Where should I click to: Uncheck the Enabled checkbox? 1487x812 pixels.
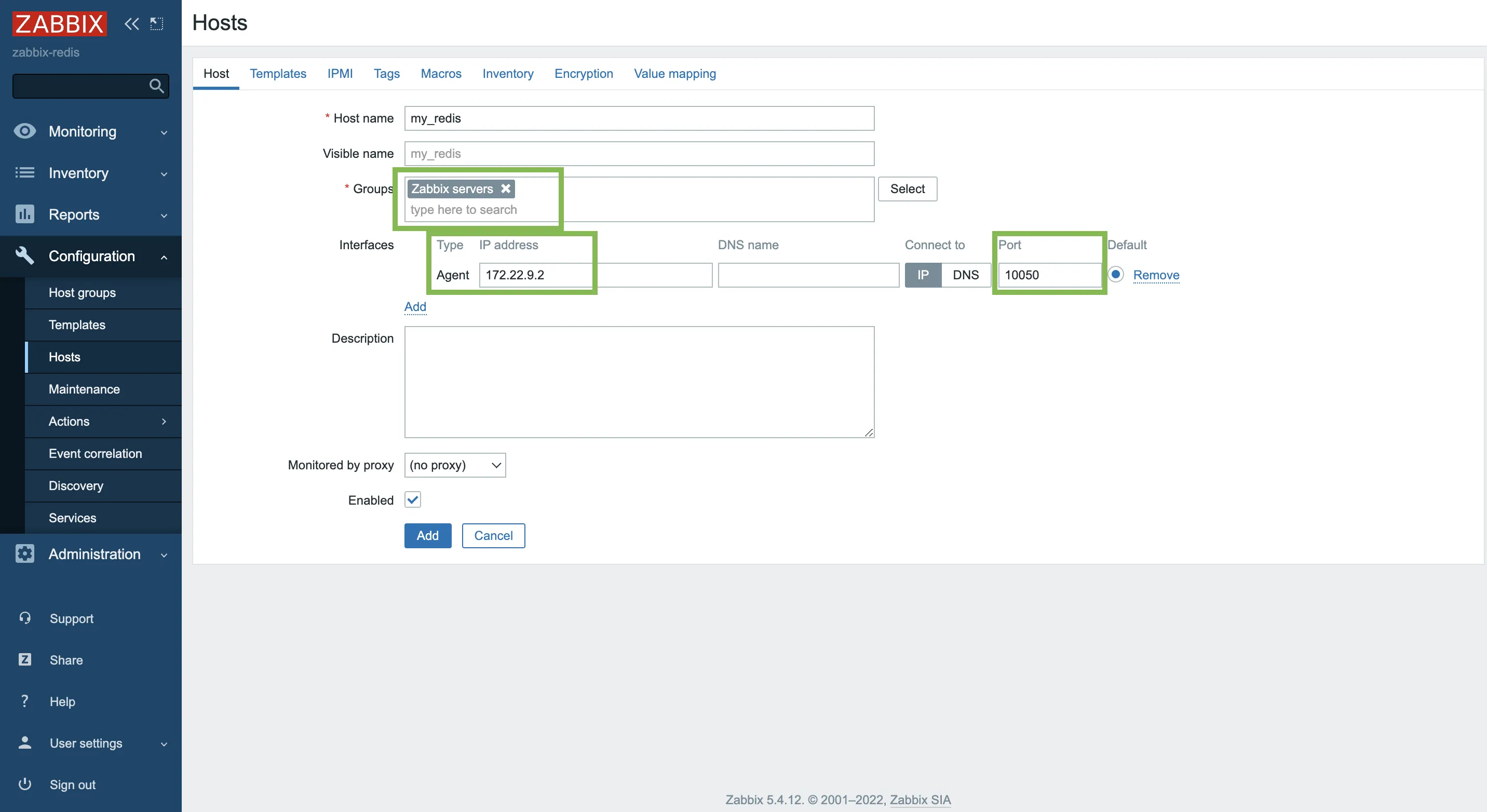[x=413, y=499]
